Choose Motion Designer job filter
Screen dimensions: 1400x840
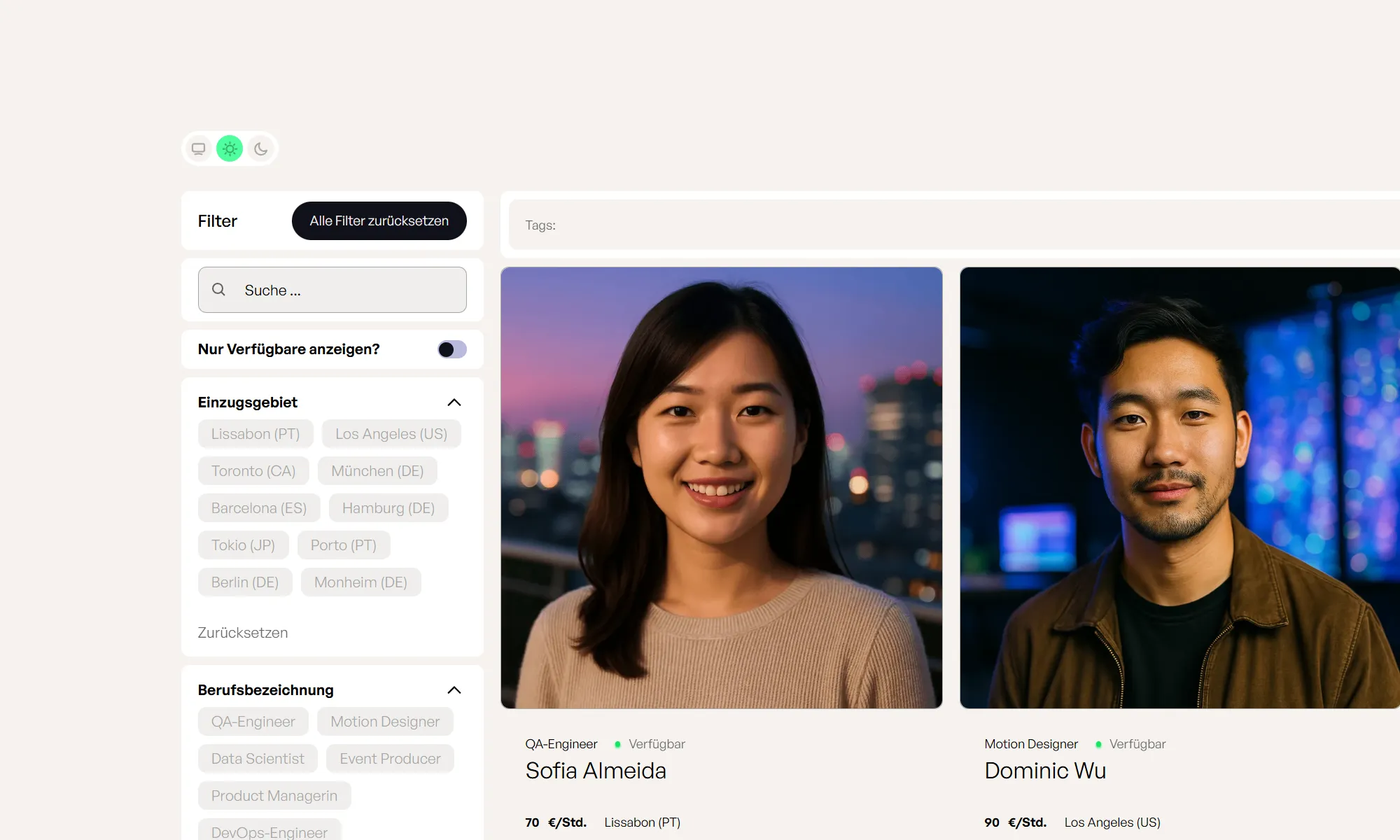tap(385, 722)
